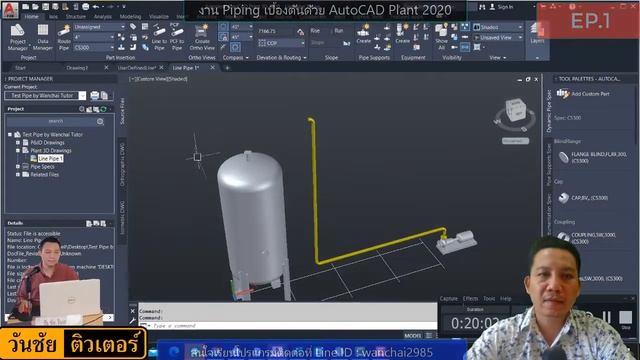Select Line Pipe 1 in project tree
Screen dimensions: 640x360
tap(51, 158)
